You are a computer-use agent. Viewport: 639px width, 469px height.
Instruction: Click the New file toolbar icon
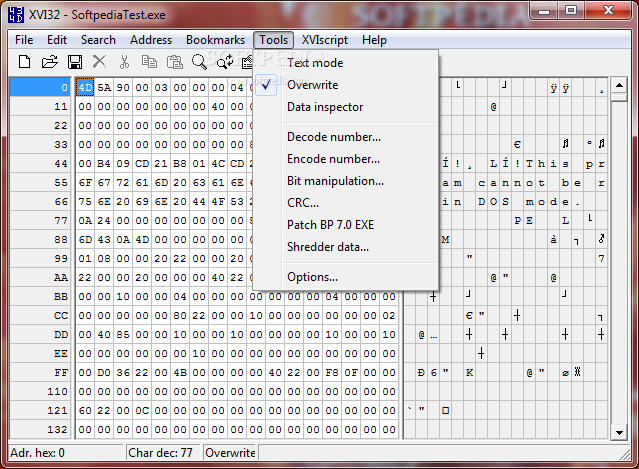[x=24, y=62]
